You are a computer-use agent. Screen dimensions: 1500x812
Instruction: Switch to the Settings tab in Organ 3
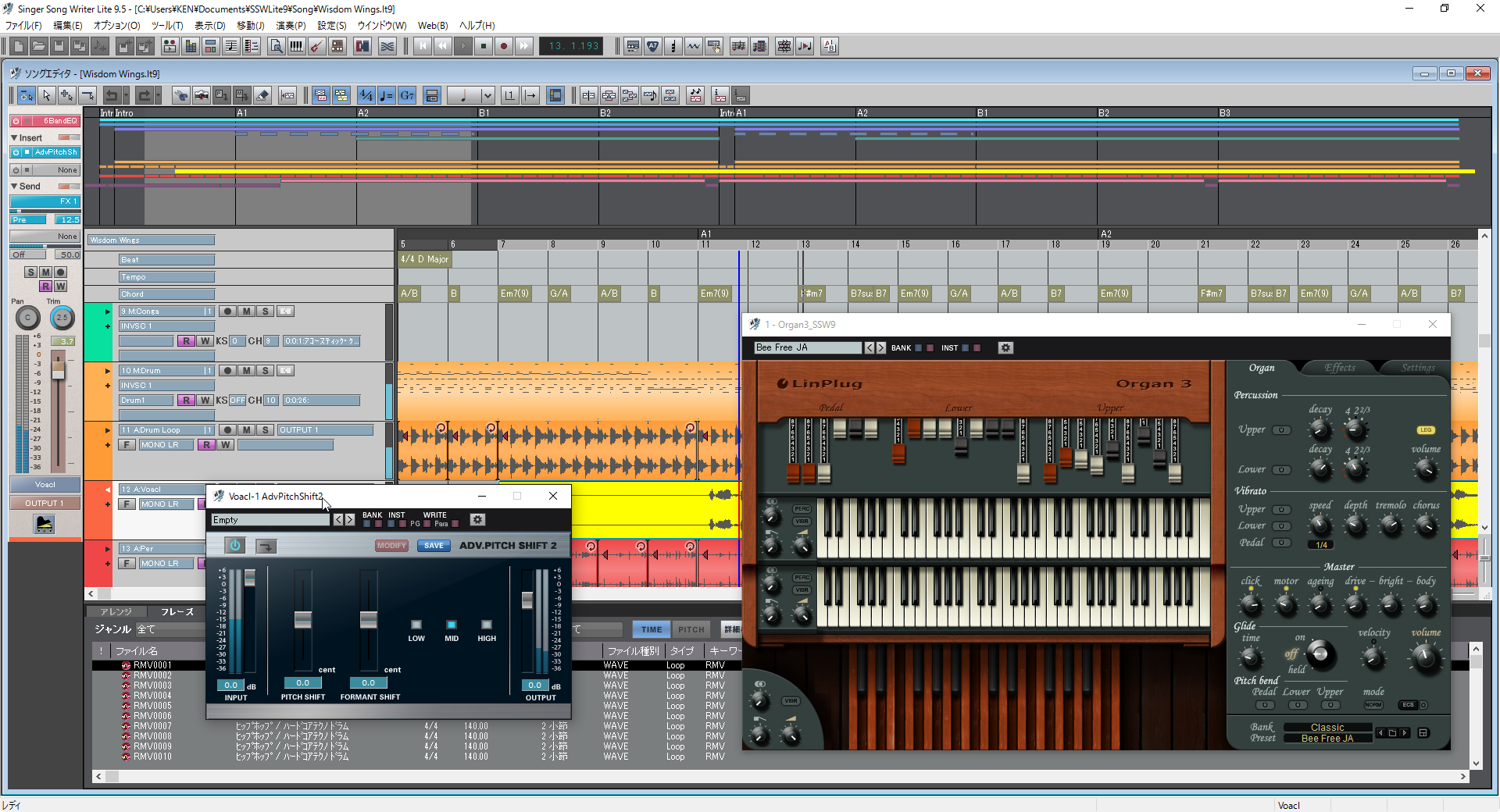[x=1418, y=368]
